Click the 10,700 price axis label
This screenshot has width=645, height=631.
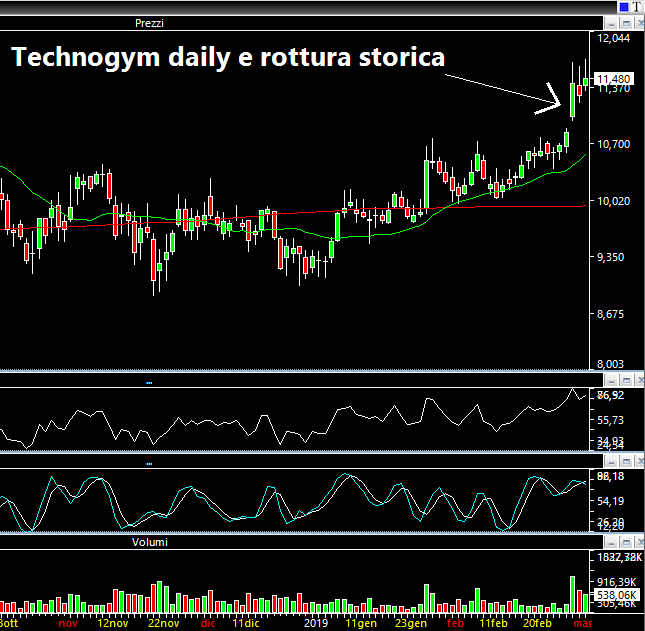point(613,144)
